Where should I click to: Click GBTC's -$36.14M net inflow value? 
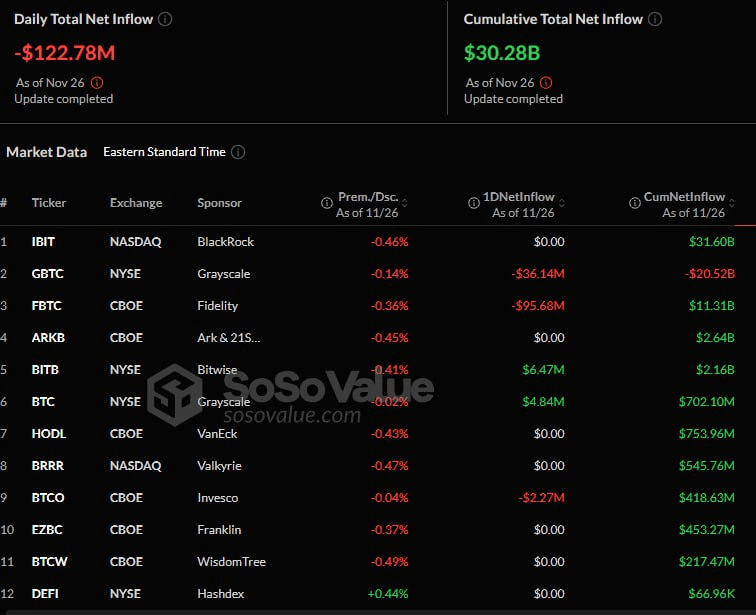(538, 274)
